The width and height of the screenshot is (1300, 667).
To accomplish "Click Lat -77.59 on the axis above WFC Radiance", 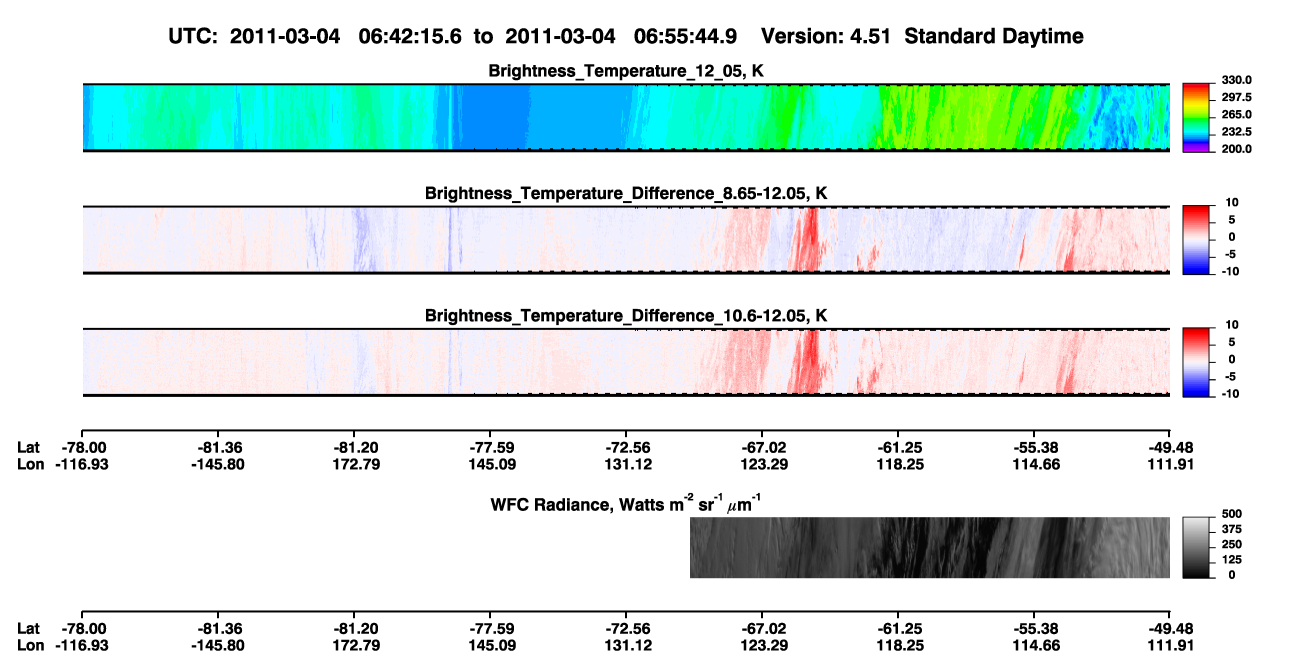I will point(490,448).
